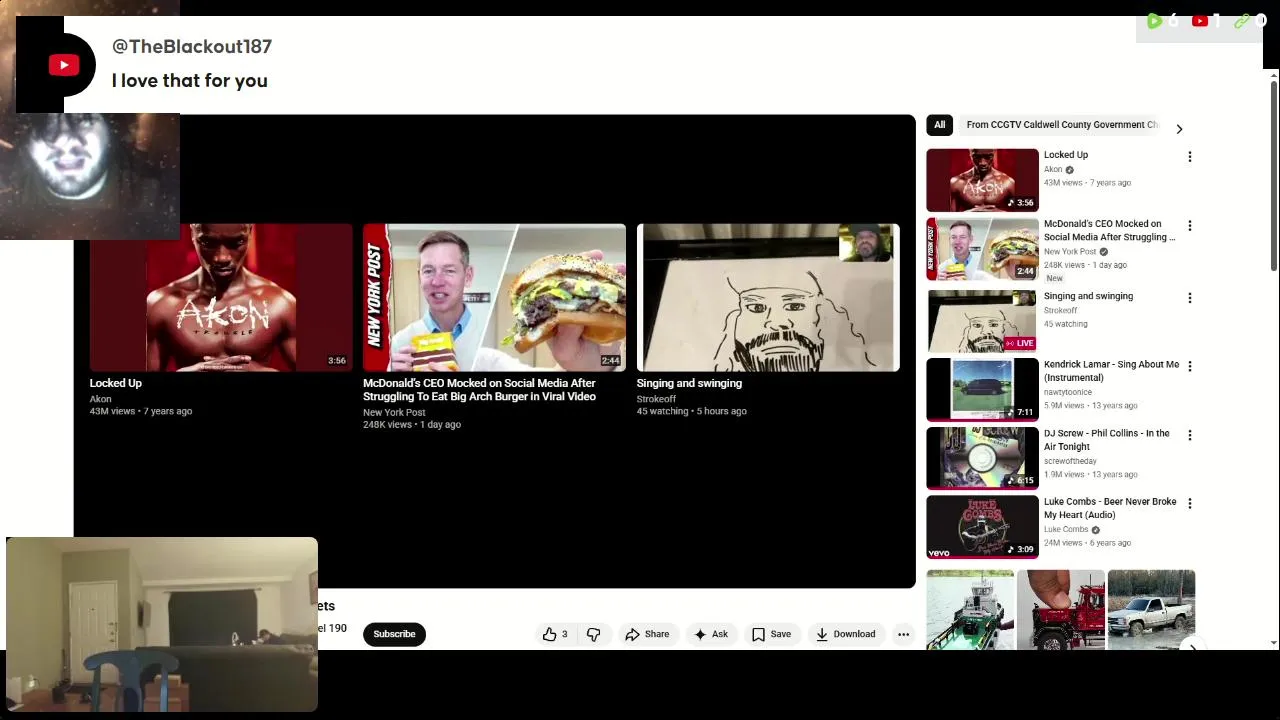
Task: Click the New York Post burger end-screen thumbnail
Action: pos(494,297)
